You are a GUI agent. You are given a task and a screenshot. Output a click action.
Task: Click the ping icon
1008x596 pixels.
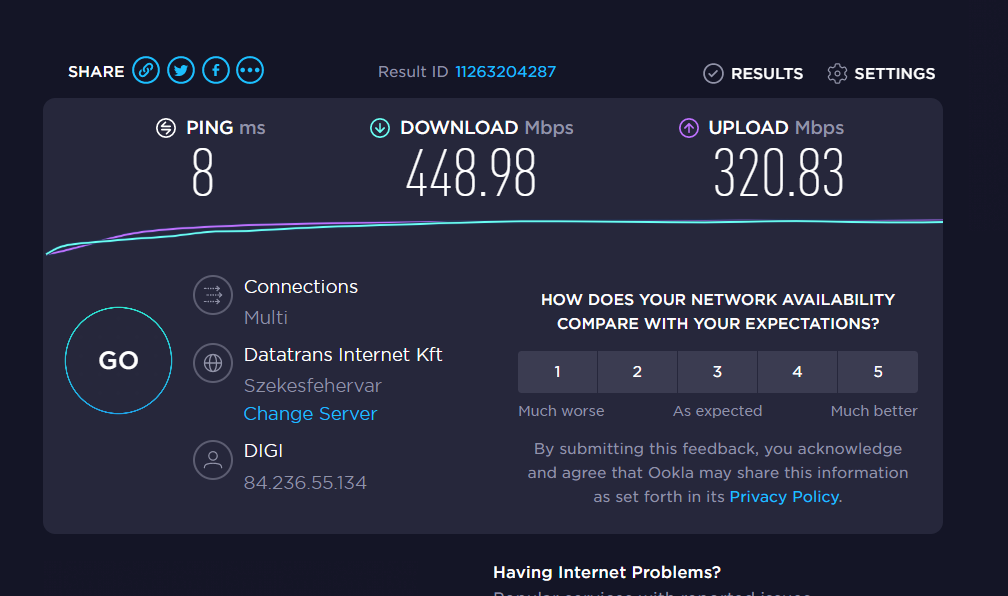166,128
